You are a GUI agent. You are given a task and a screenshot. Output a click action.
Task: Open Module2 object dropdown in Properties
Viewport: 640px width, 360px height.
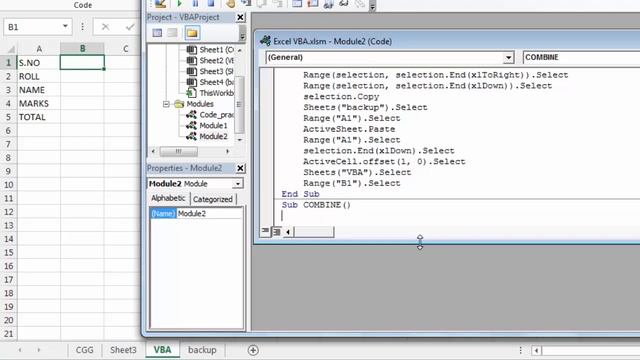pos(238,184)
